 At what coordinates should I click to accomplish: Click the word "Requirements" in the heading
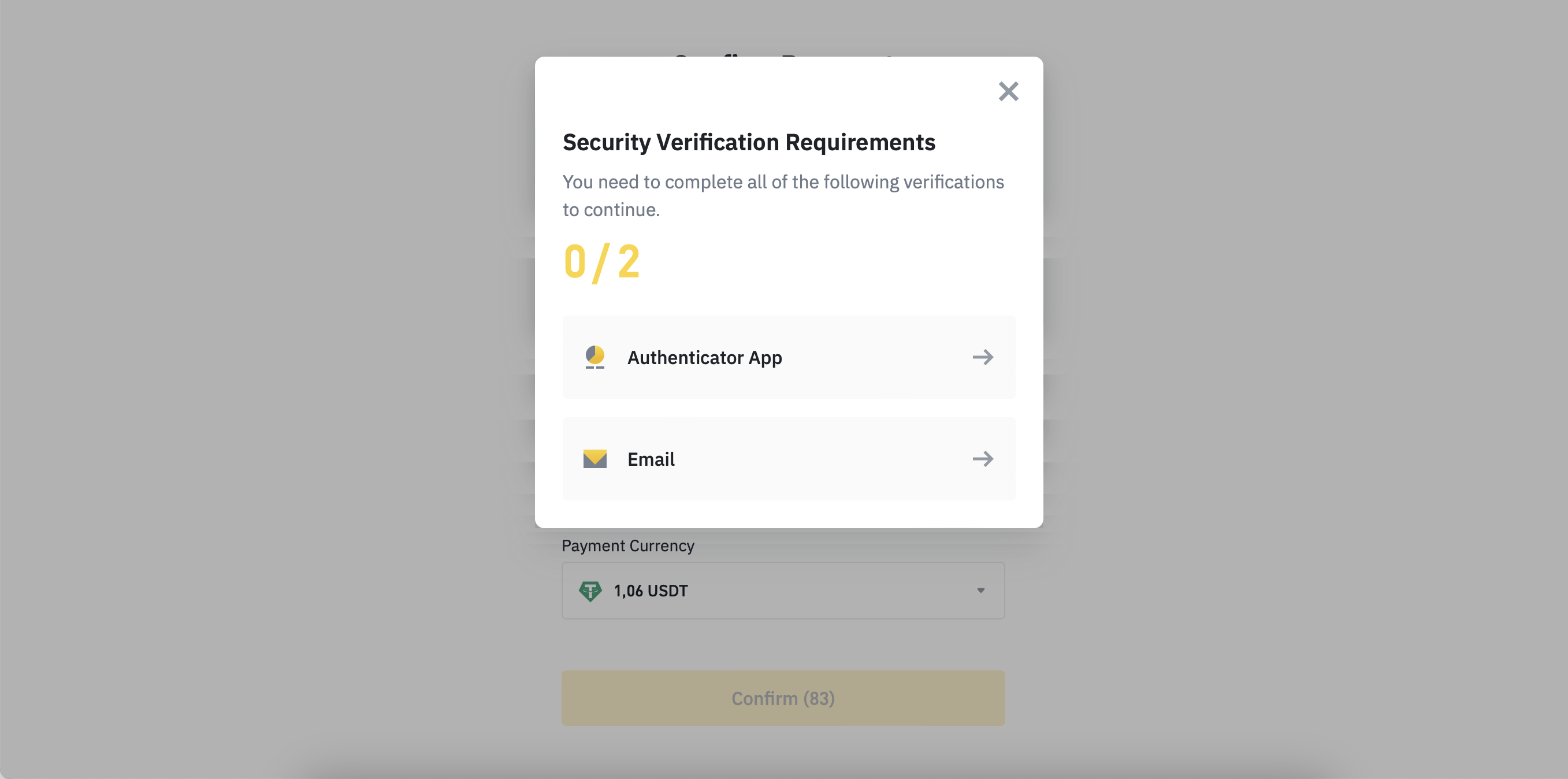point(860,143)
